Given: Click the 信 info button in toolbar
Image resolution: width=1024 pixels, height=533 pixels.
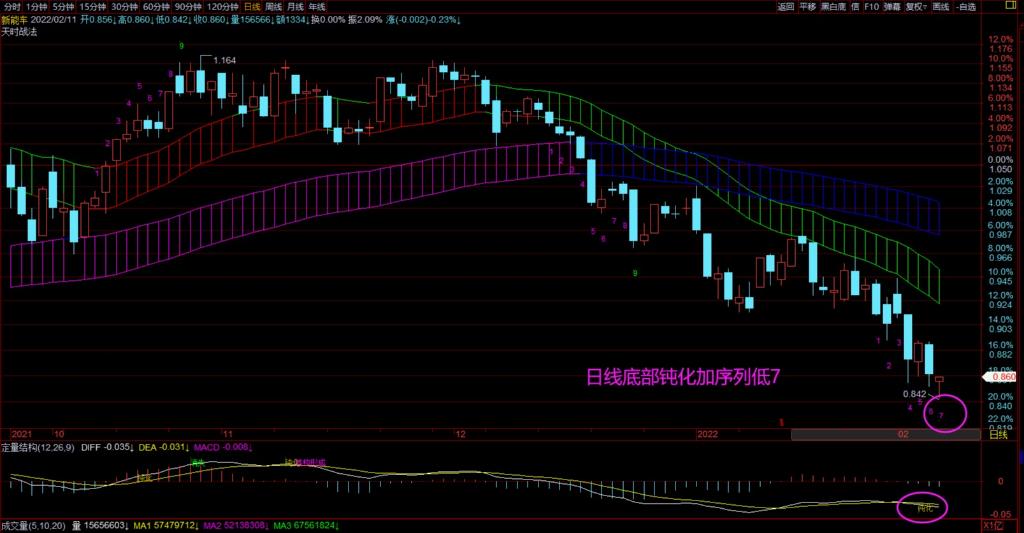Looking at the screenshot, I should click(855, 7).
